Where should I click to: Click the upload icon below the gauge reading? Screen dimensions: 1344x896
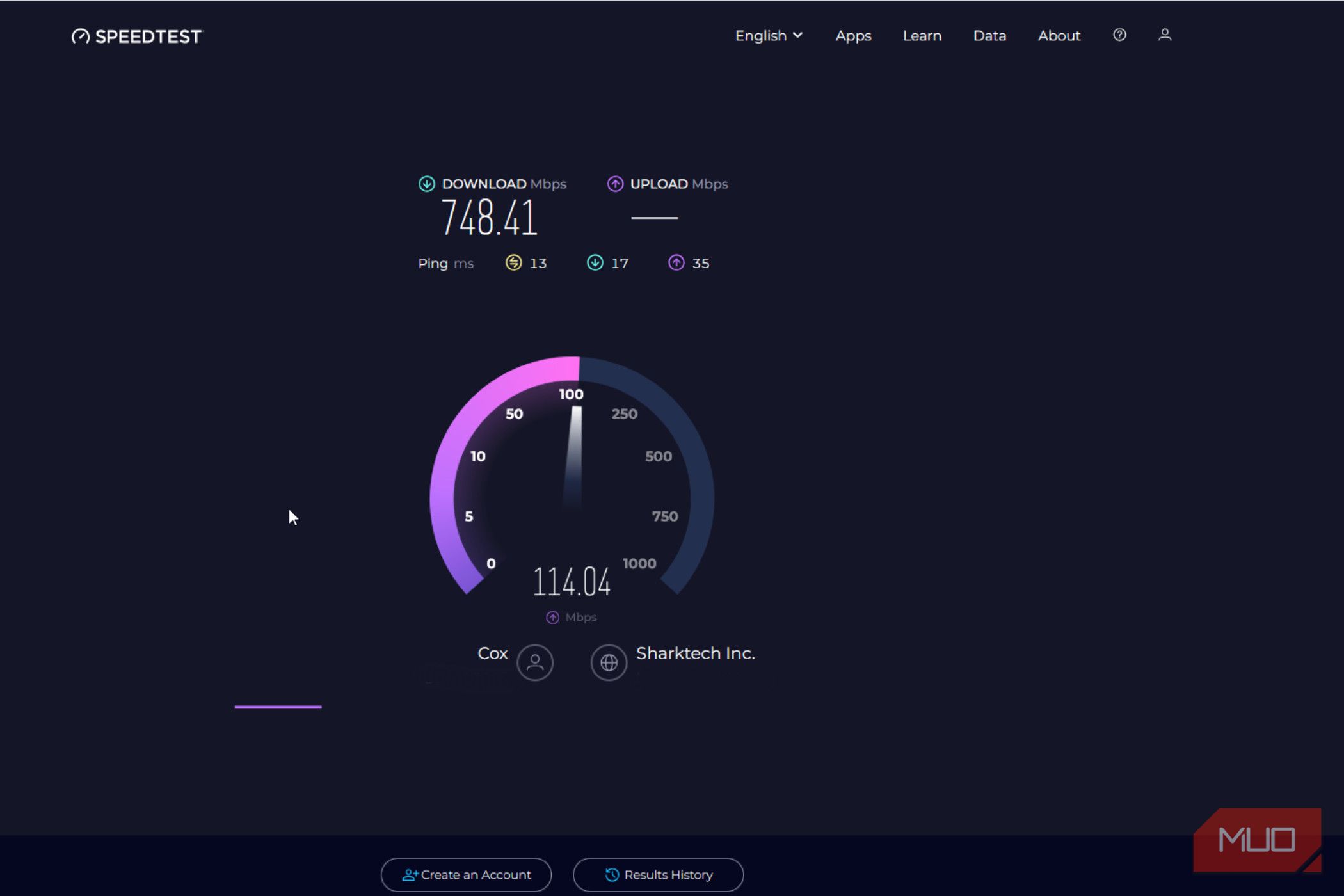point(552,618)
